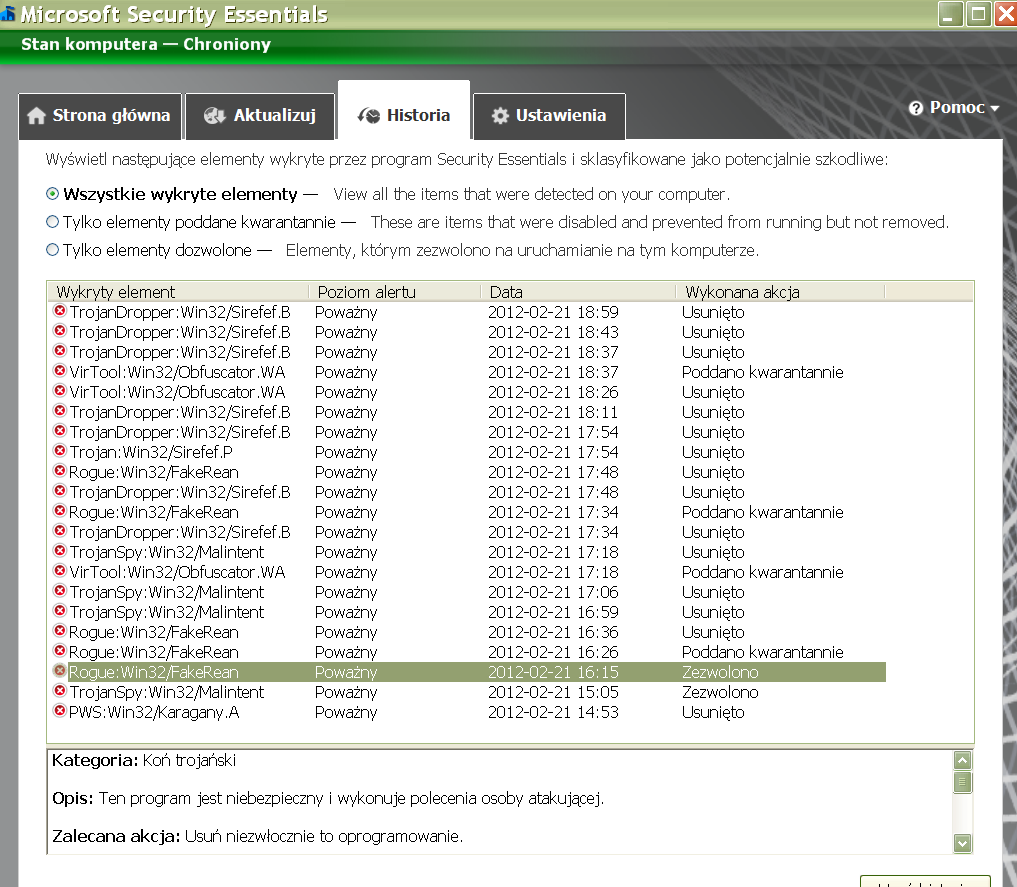Click the PWS:Win32/Karagany.A threat icon
This screenshot has width=1017, height=887.
click(60, 711)
